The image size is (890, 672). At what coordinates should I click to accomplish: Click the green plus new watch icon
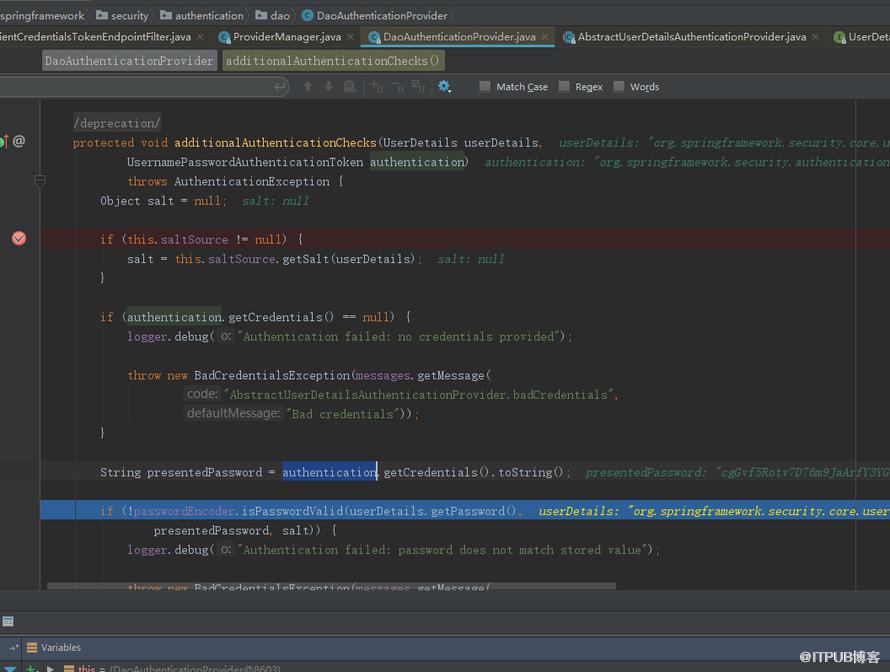point(31,669)
